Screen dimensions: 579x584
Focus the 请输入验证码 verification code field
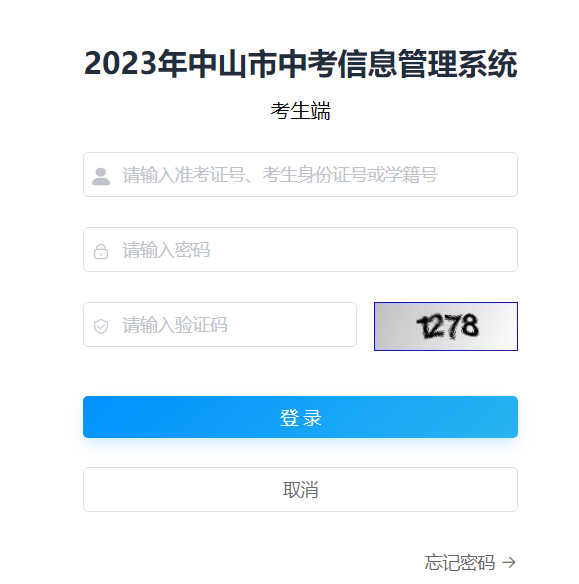[220, 324]
